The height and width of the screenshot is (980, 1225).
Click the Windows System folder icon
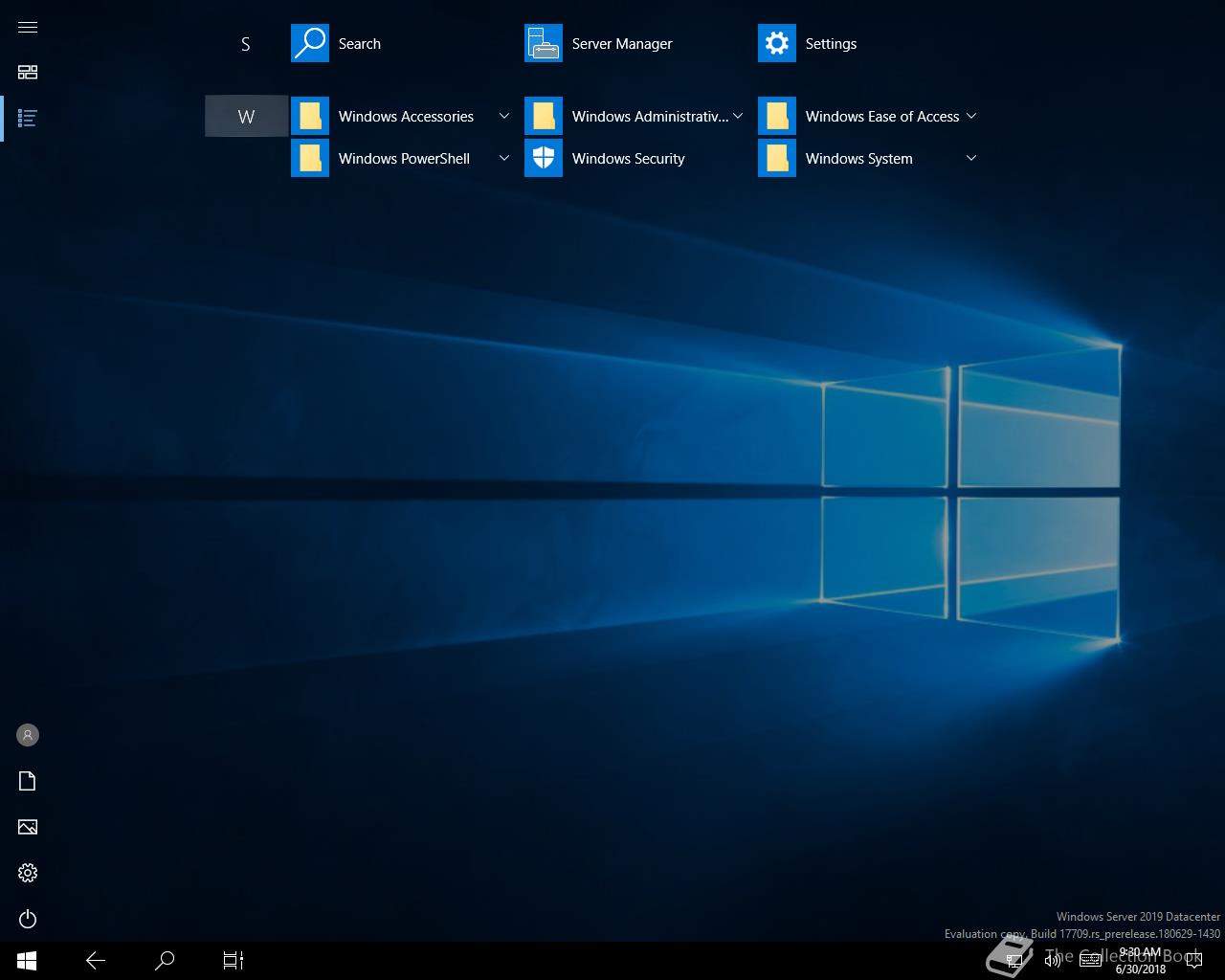tap(777, 159)
